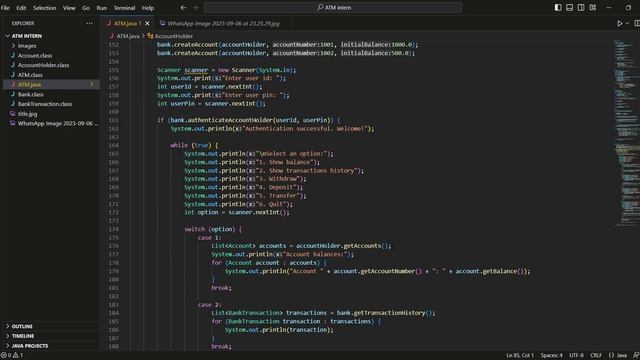Restore the VS Code window
The width and height of the screenshot is (640, 360).
click(x=628, y=7)
